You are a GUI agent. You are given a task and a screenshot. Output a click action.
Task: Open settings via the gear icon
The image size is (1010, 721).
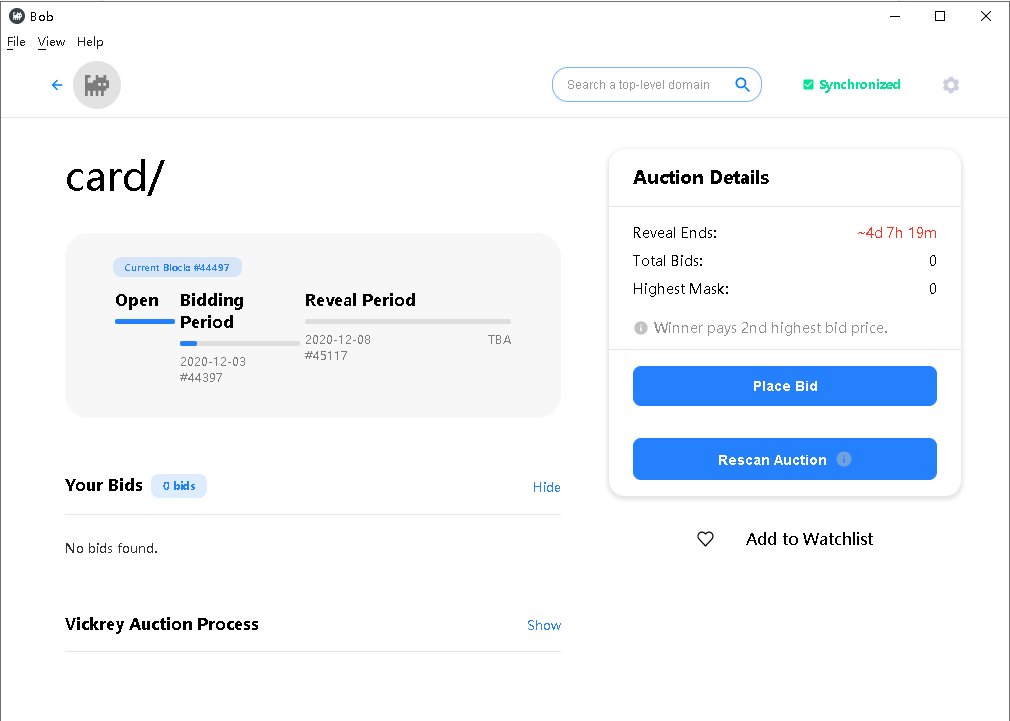pyautogui.click(x=951, y=85)
